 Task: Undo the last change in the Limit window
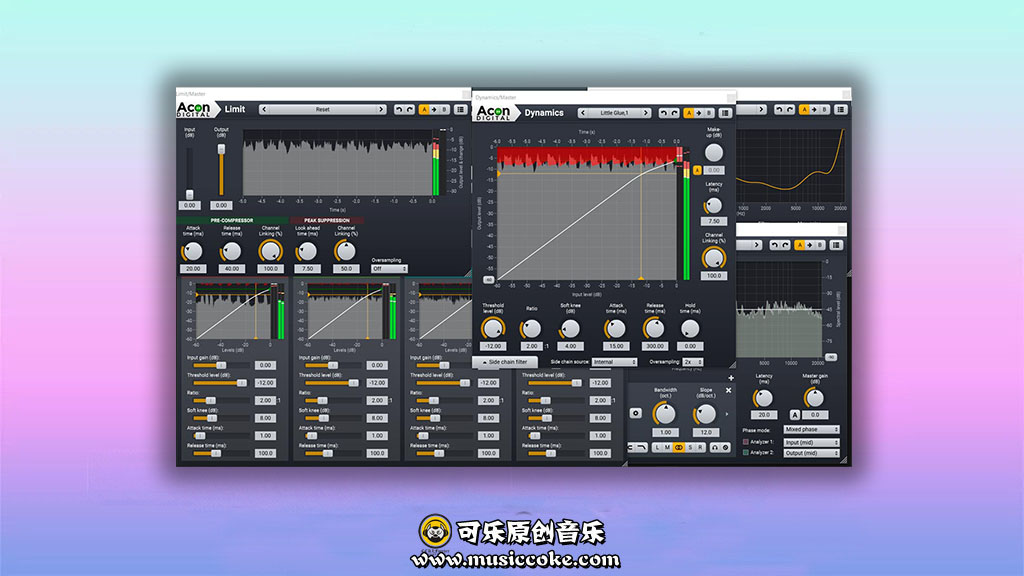pos(398,110)
